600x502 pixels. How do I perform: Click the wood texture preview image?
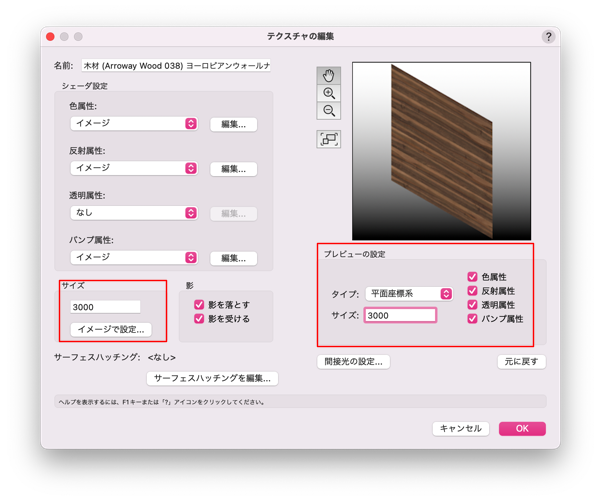442,151
